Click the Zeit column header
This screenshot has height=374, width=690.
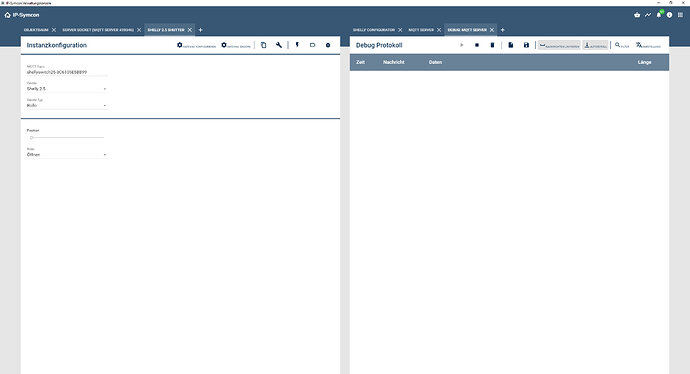360,62
